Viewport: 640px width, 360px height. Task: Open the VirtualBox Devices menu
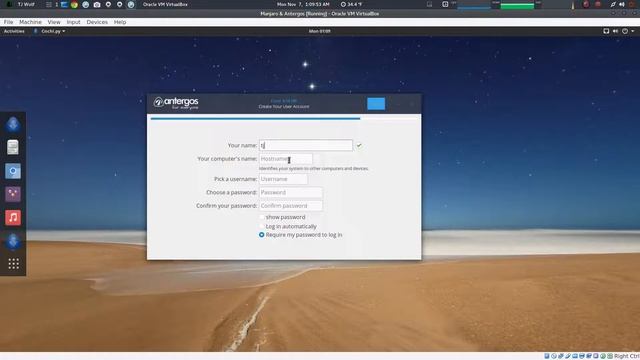[97, 22]
